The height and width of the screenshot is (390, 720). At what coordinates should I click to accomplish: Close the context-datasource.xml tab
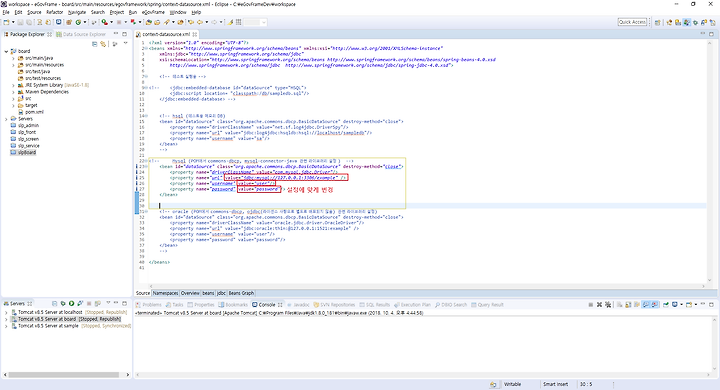(195, 34)
